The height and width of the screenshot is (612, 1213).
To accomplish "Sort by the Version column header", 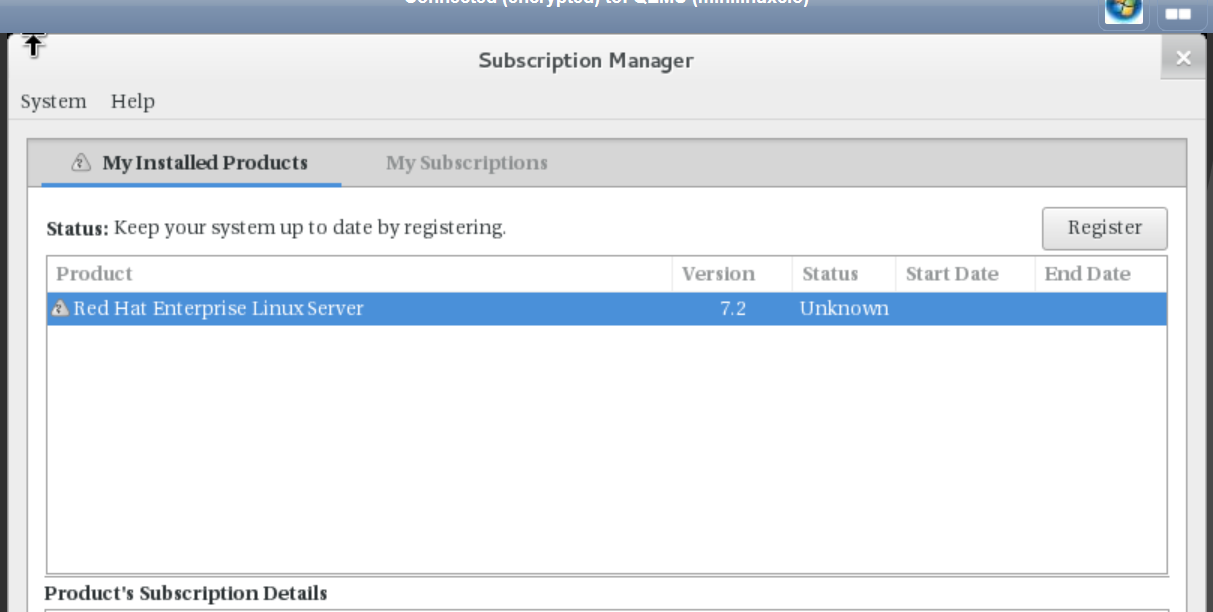I will tap(732, 274).
